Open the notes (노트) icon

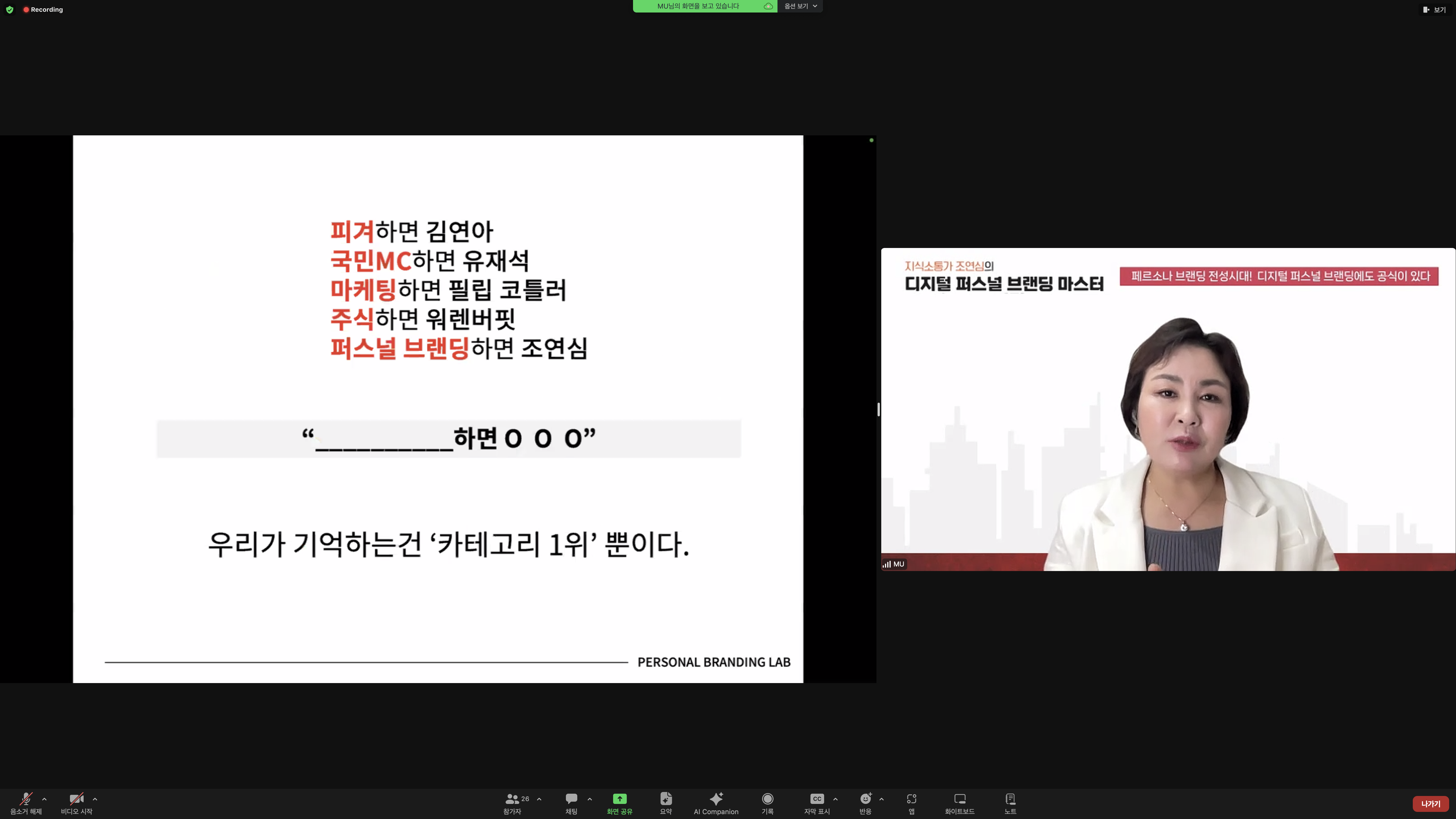[x=1010, y=799]
